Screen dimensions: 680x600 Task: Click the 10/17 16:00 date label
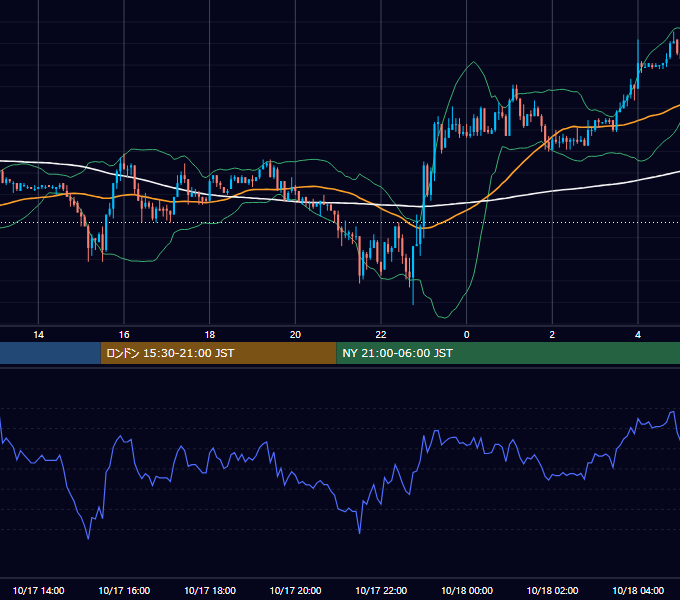[124, 590]
